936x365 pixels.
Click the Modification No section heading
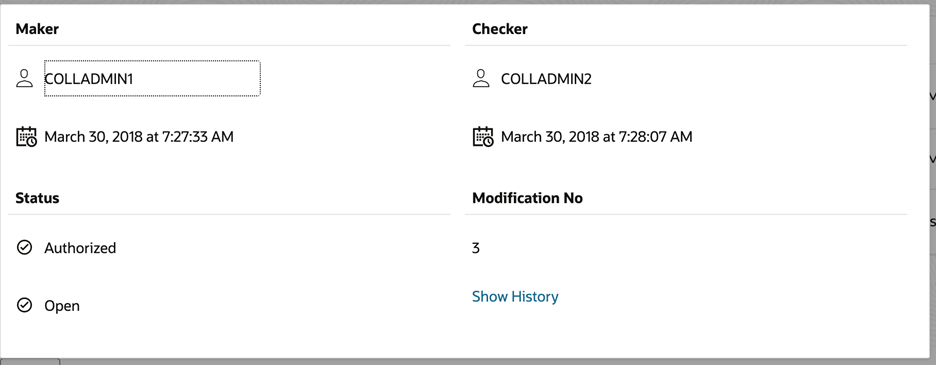click(527, 198)
